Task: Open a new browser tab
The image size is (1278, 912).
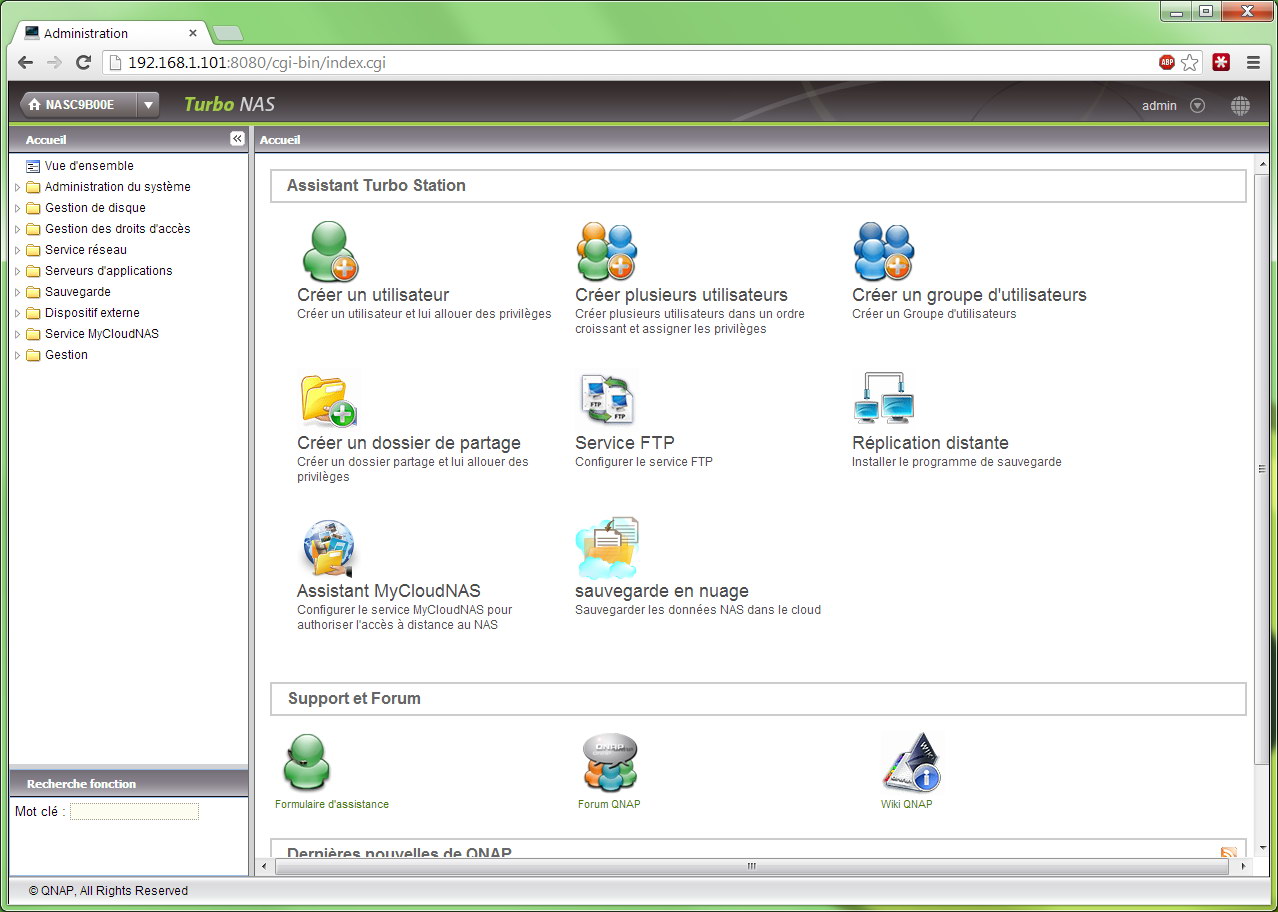Action: [228, 33]
